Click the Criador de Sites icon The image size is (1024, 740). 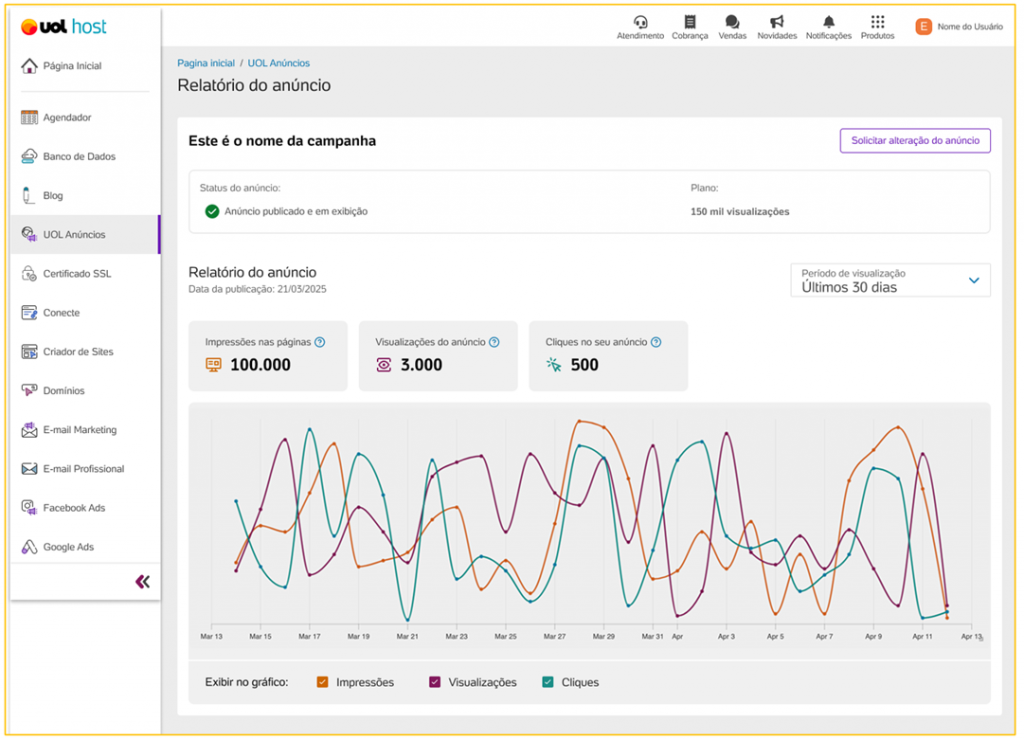tap(29, 351)
